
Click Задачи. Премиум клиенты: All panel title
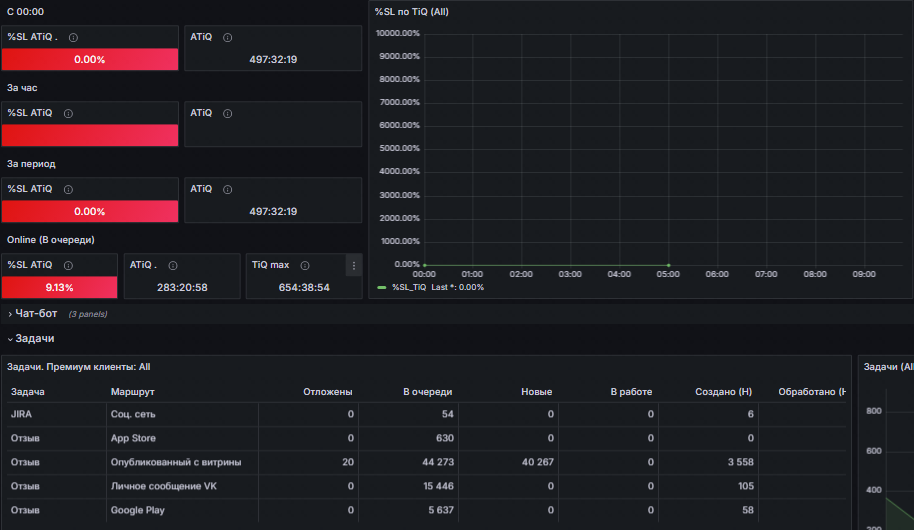79,367
